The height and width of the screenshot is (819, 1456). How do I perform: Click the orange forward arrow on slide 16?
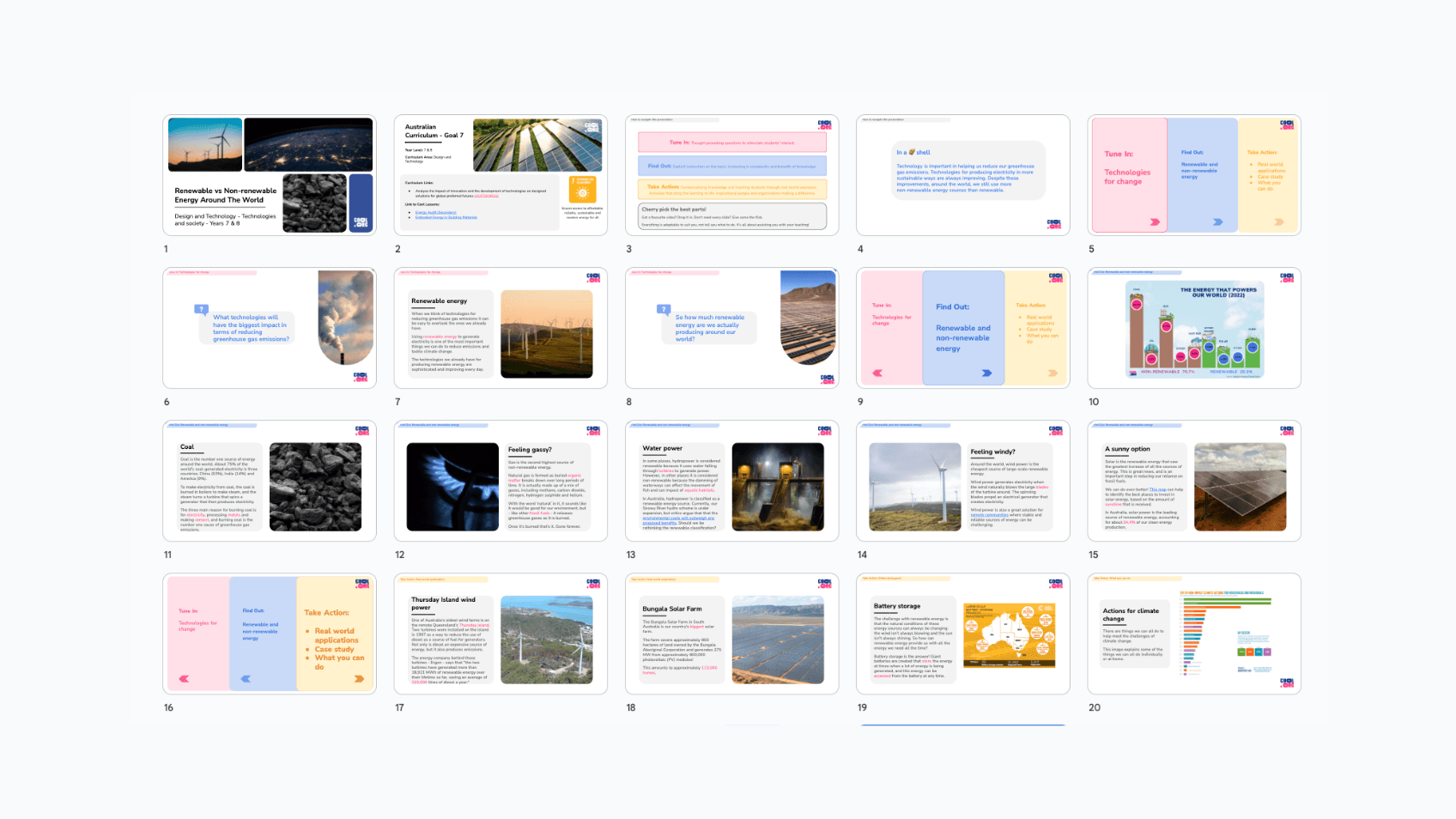pos(359,679)
